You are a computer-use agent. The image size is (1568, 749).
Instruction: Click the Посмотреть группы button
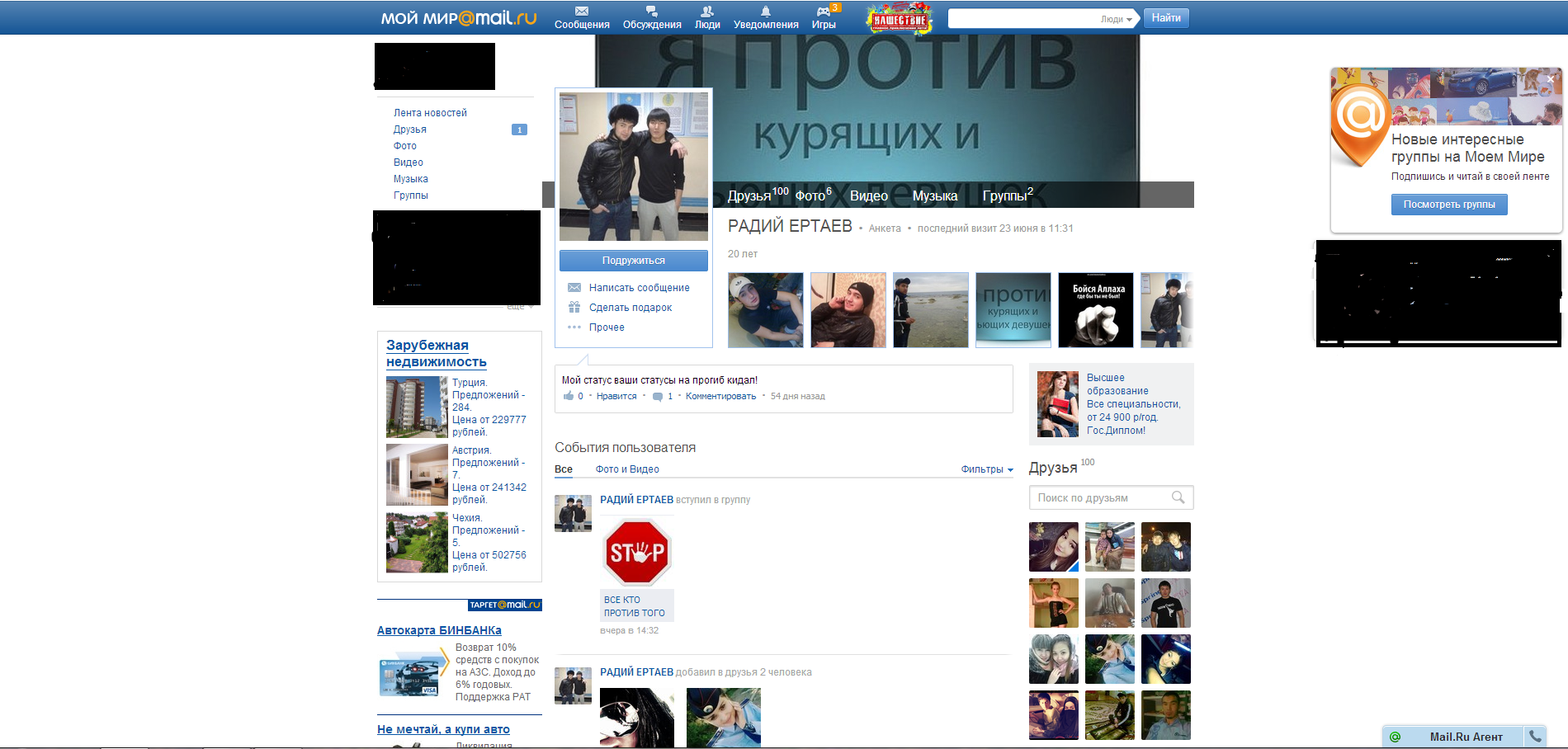(1449, 205)
